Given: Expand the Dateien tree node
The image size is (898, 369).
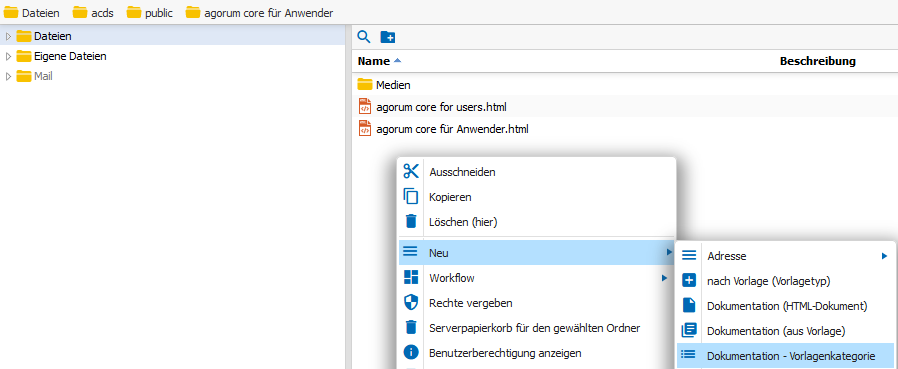Looking at the screenshot, I should (x=8, y=36).
